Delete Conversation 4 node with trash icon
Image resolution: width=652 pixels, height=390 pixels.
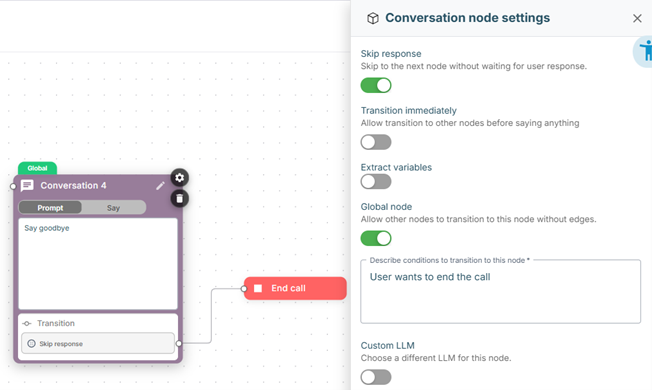click(x=179, y=199)
